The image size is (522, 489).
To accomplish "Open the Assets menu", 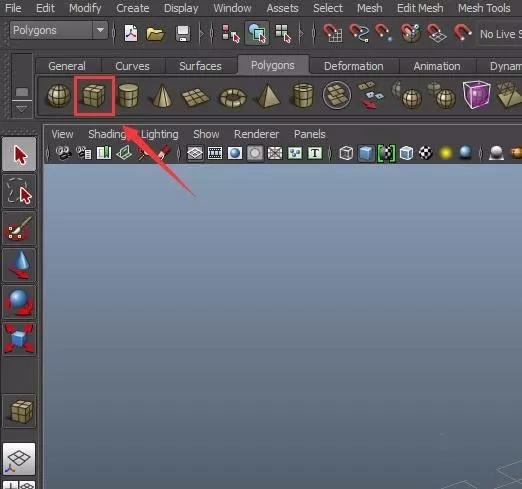I will pos(282,8).
